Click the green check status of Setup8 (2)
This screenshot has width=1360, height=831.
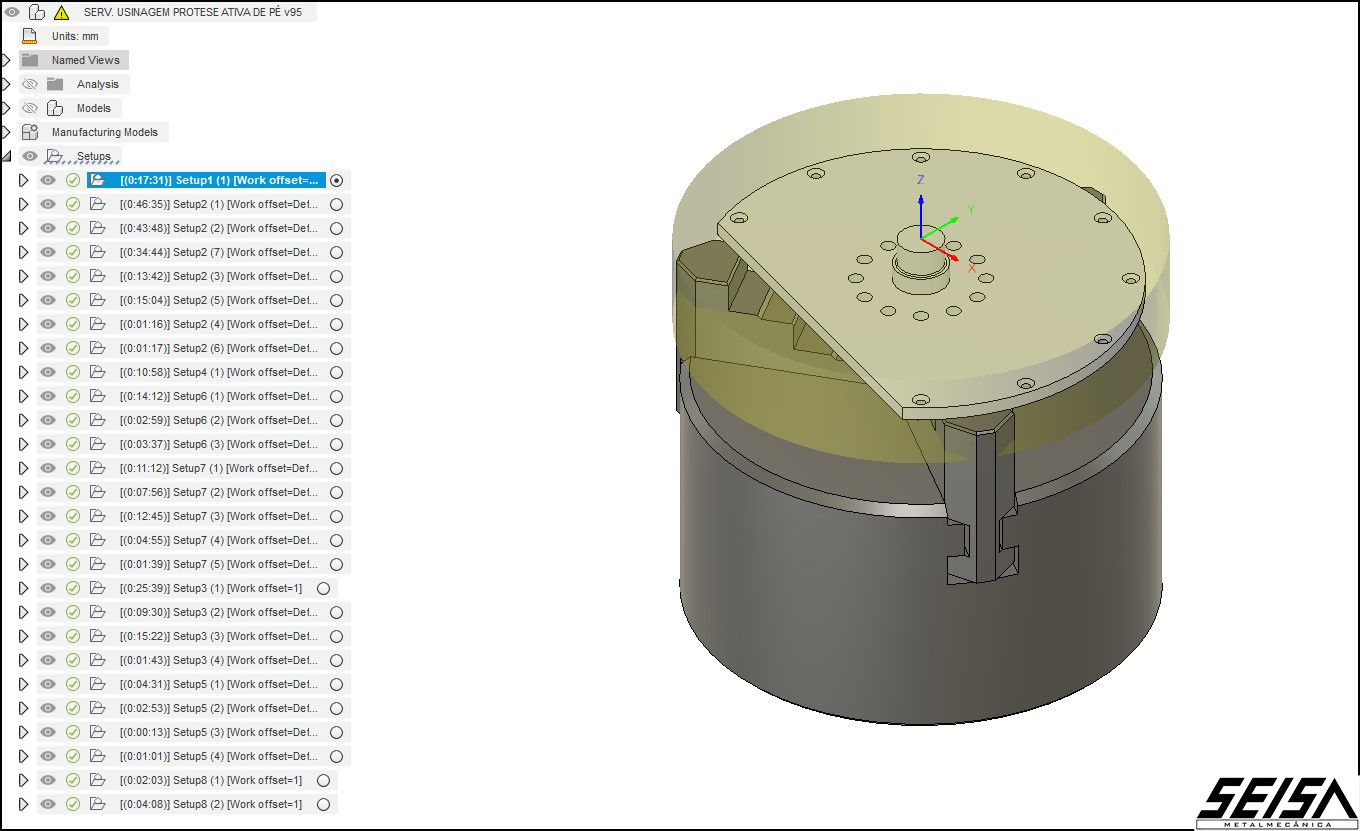(x=73, y=804)
